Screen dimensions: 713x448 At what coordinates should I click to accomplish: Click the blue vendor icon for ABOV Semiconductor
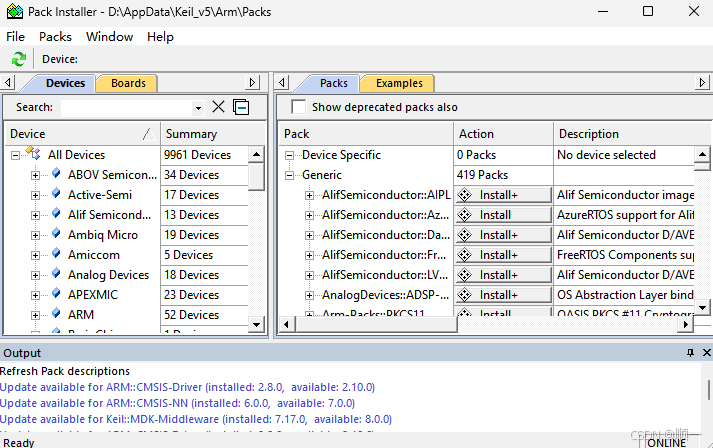tap(56, 173)
